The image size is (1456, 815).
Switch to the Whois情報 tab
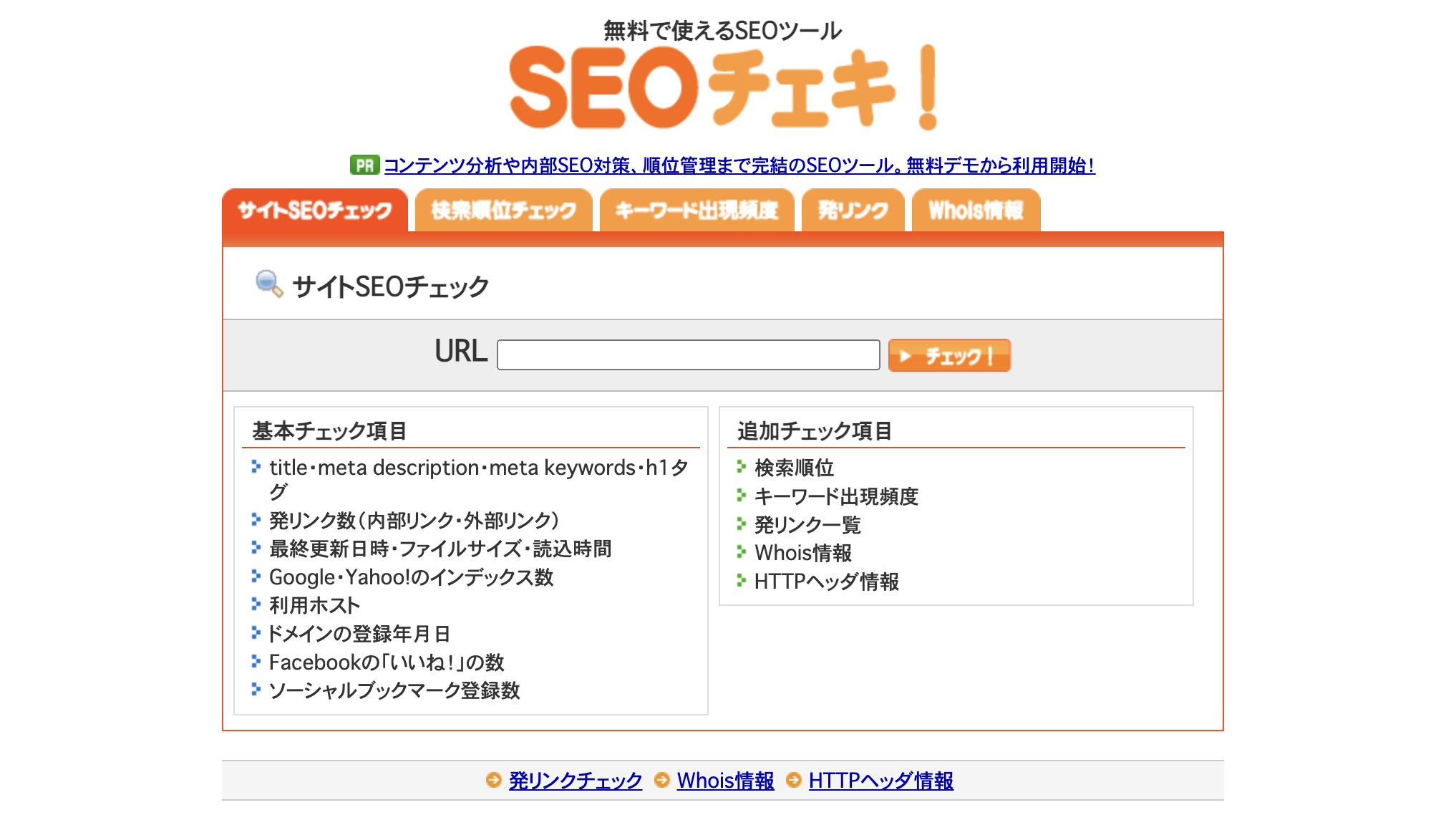click(976, 210)
